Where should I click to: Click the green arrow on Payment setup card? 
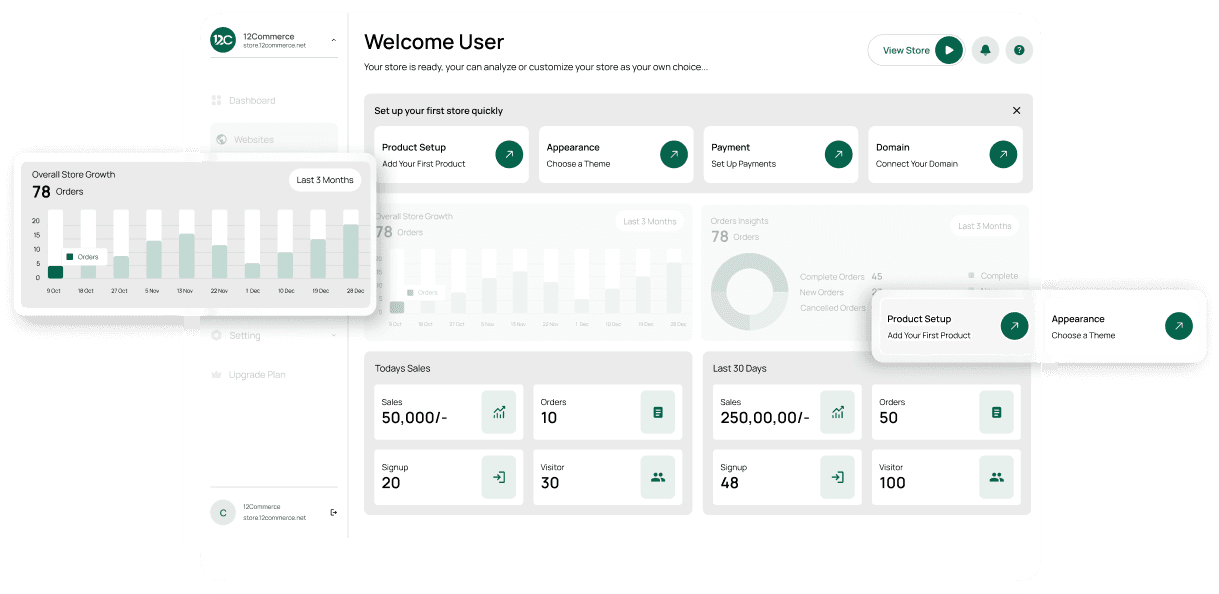tap(838, 154)
